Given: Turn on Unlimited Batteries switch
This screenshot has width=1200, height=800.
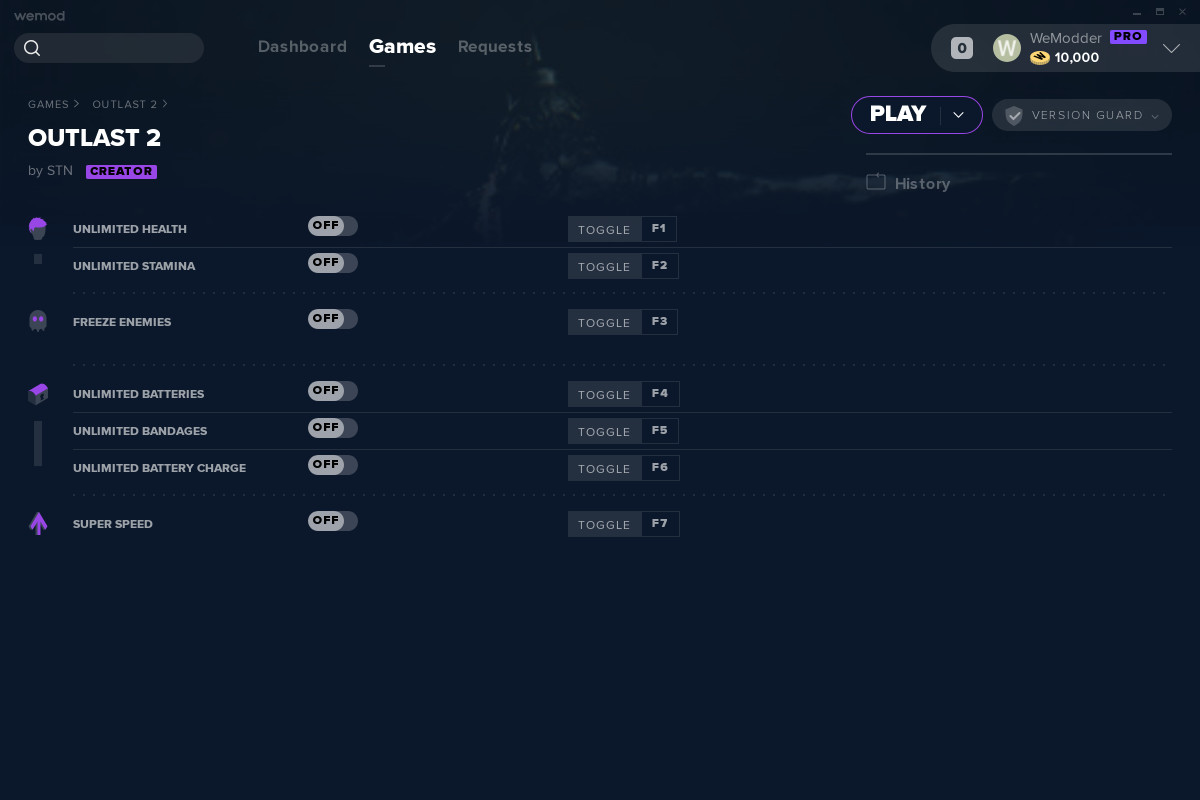Looking at the screenshot, I should 332,390.
